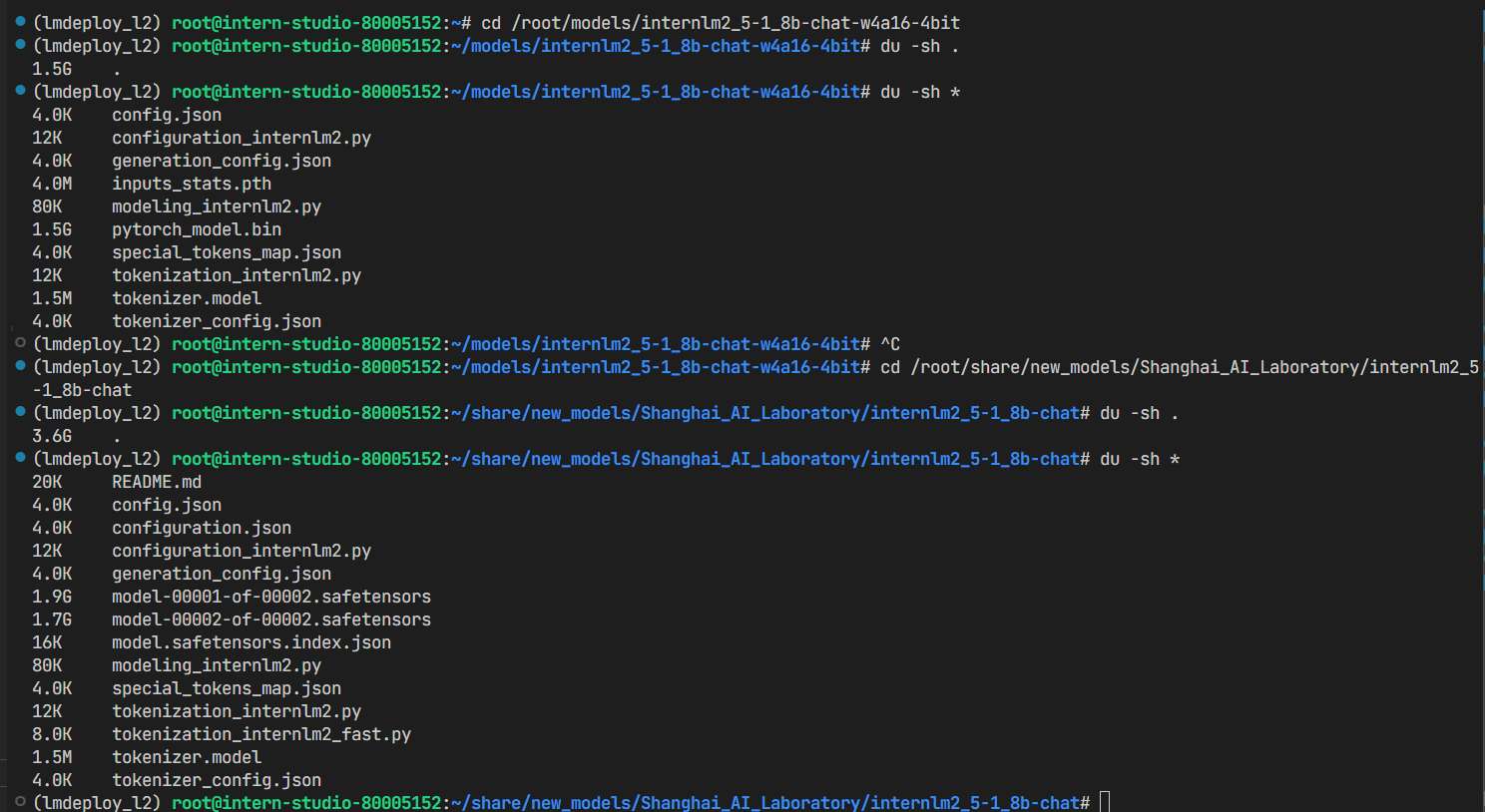Select the model-00001-of-00002.safetensors filename
The height and width of the screenshot is (812, 1485).
[x=269, y=596]
